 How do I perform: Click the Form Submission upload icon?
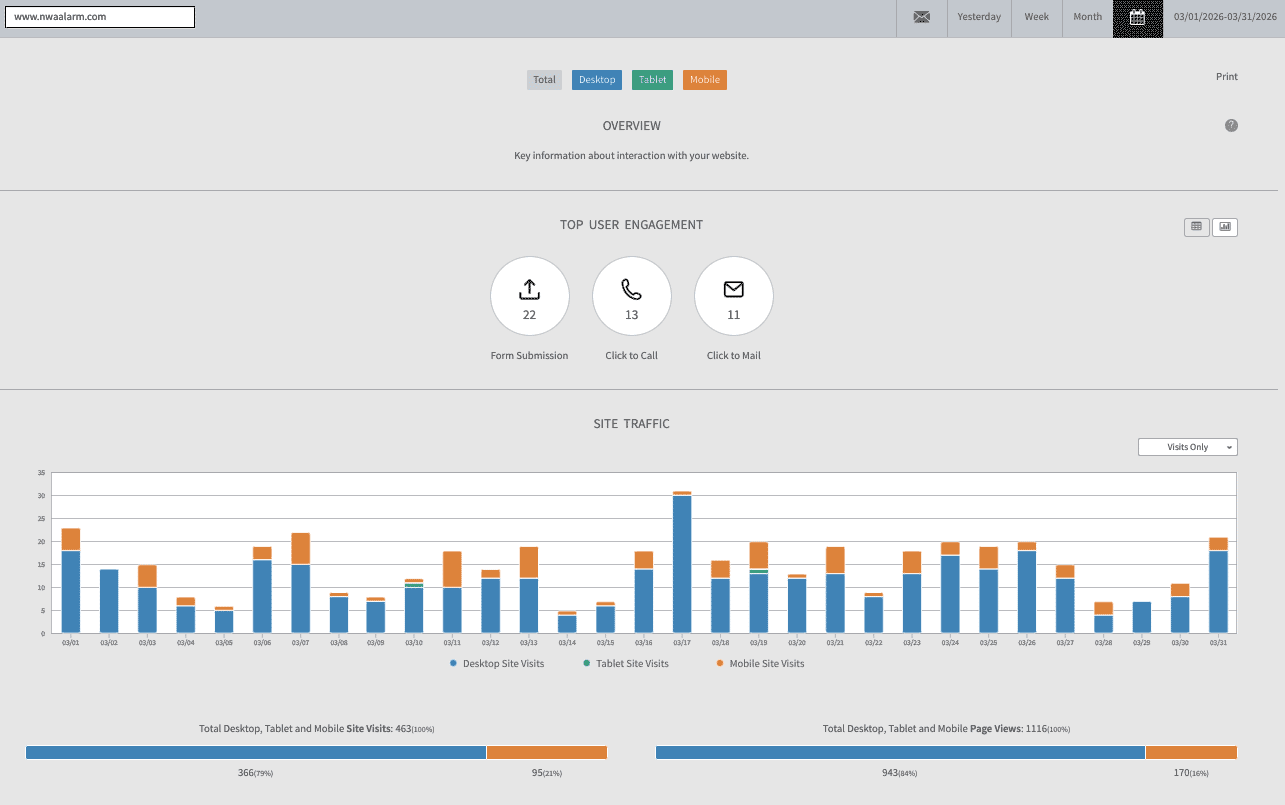[529, 290]
